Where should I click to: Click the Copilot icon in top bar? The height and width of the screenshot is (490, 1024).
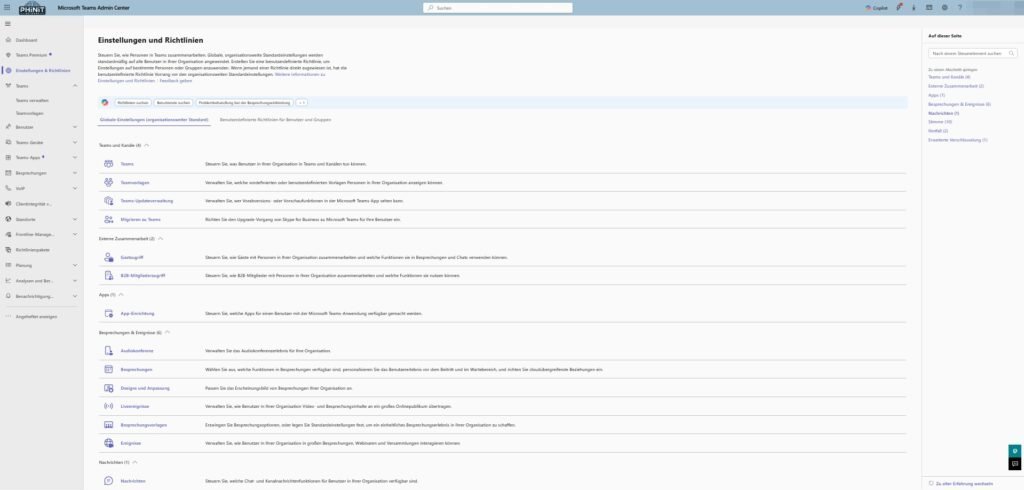(874, 7)
